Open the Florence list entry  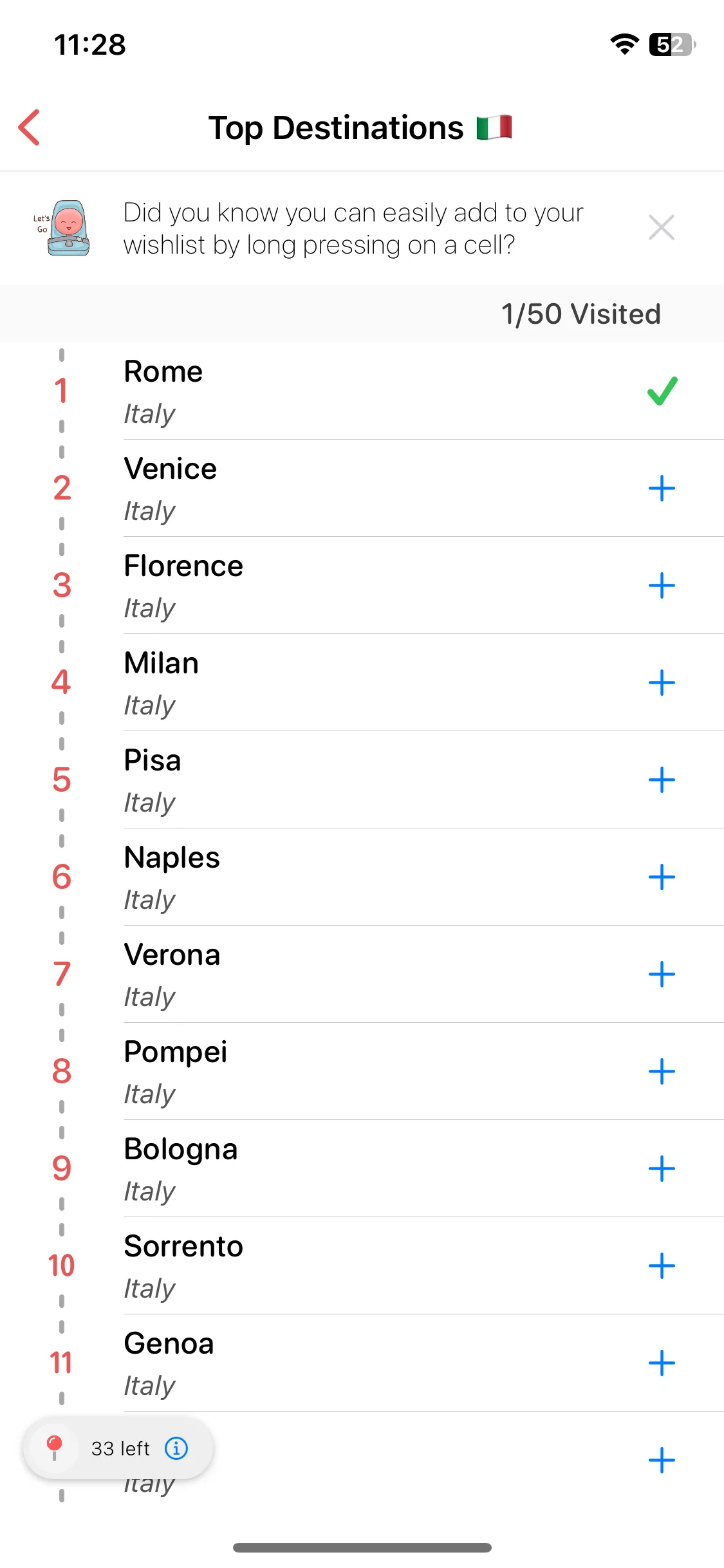(x=362, y=585)
